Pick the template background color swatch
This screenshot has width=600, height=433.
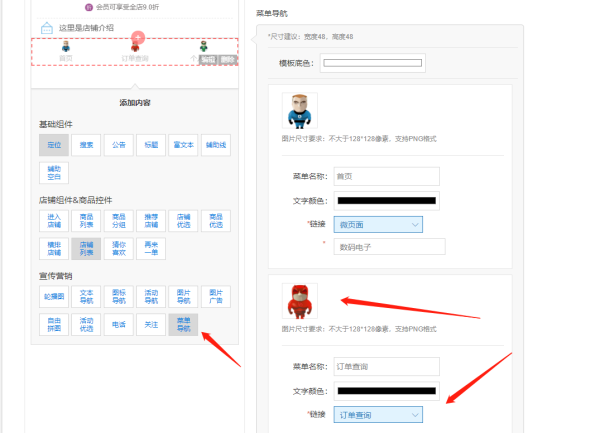[x=371, y=64]
